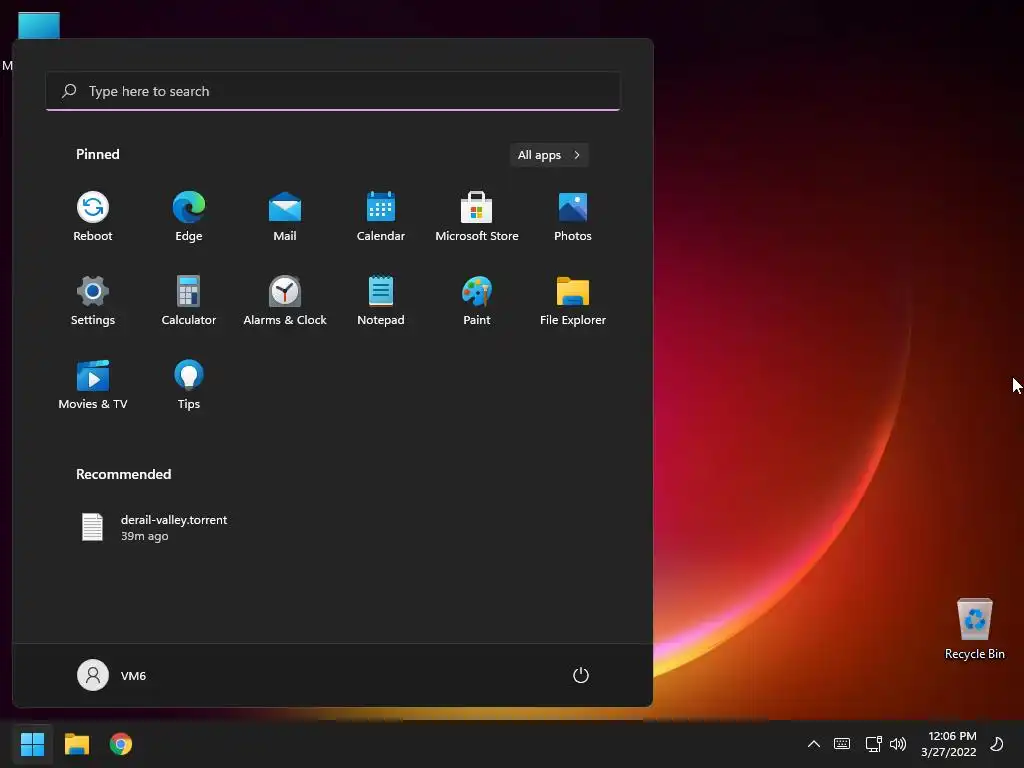The height and width of the screenshot is (768, 1024).
Task: Open the VM6 user account menu
Action: 112,675
